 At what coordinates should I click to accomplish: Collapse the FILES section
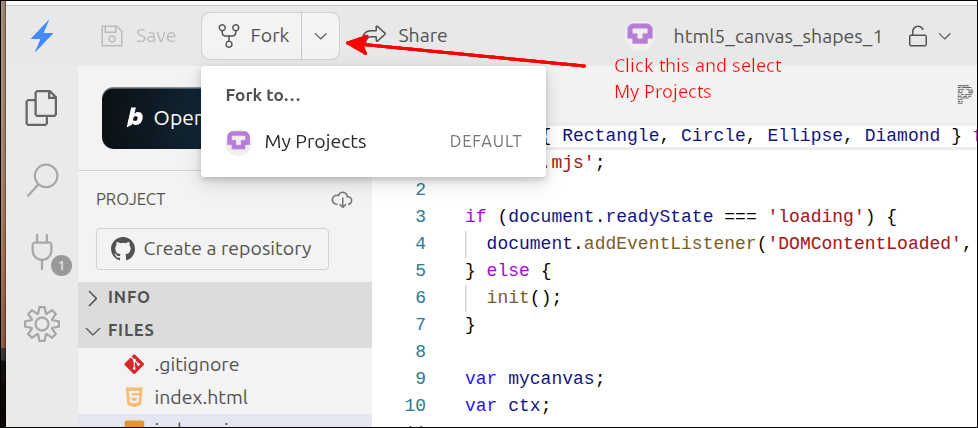click(130, 330)
